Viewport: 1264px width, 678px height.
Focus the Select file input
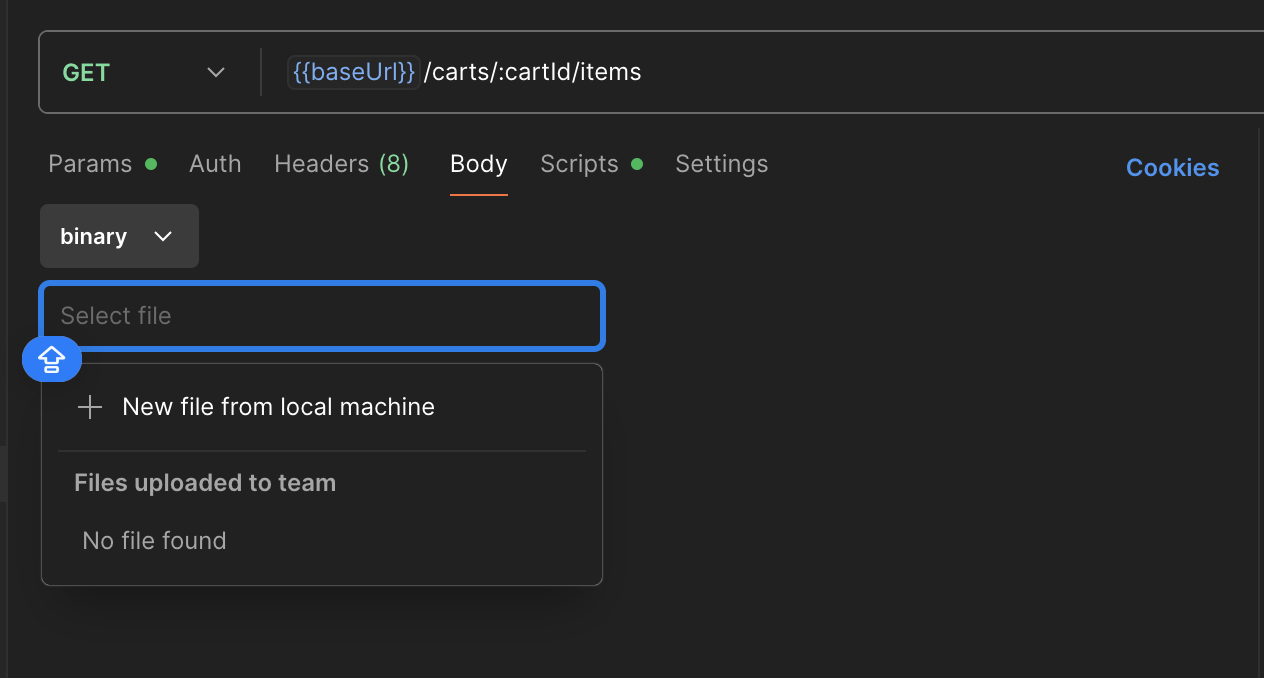click(x=321, y=316)
